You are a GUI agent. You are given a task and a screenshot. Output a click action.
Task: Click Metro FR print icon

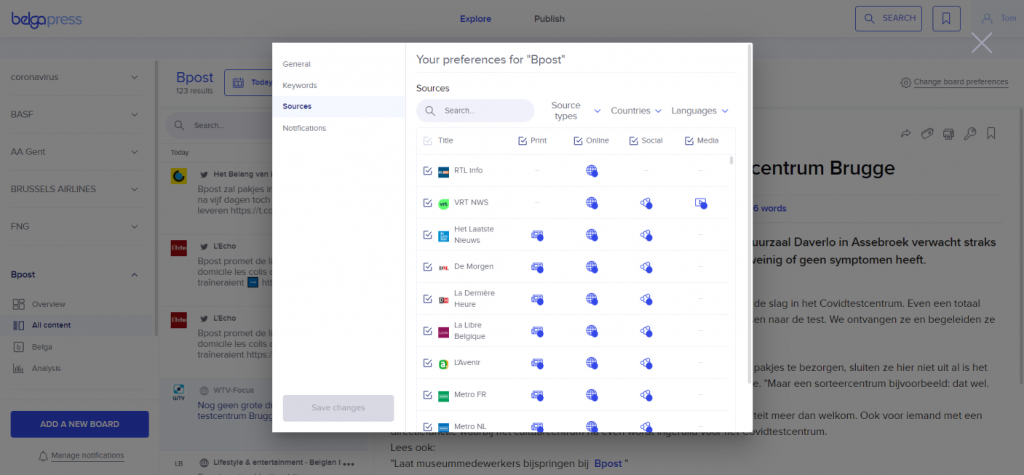(x=537, y=395)
